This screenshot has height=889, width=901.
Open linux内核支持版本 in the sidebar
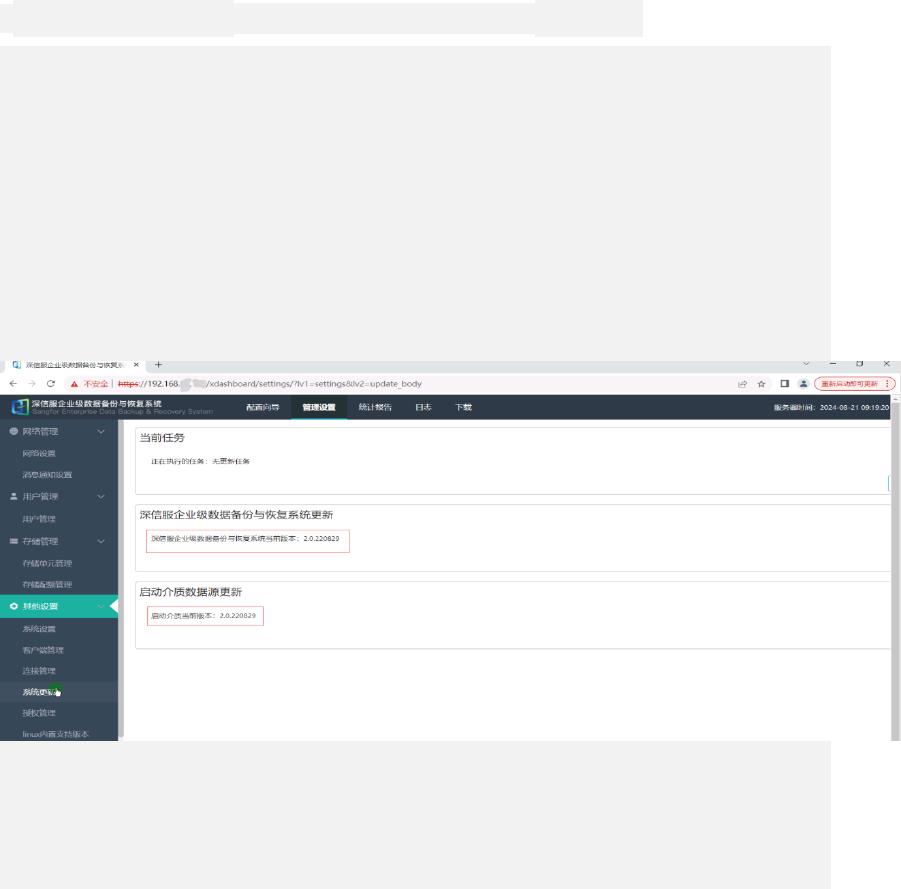point(56,734)
